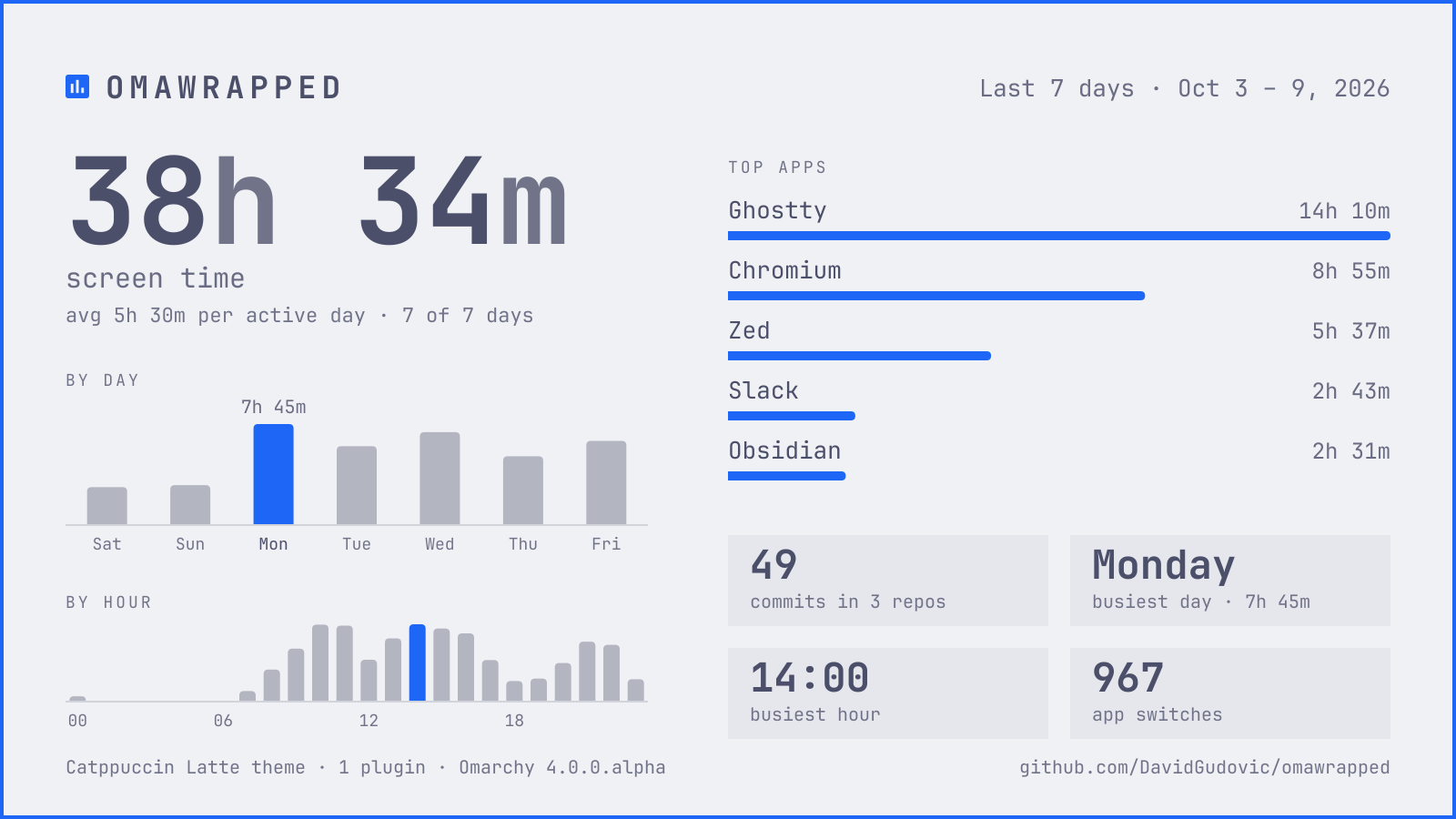Select the Sun bar in By Day chart

[190, 505]
